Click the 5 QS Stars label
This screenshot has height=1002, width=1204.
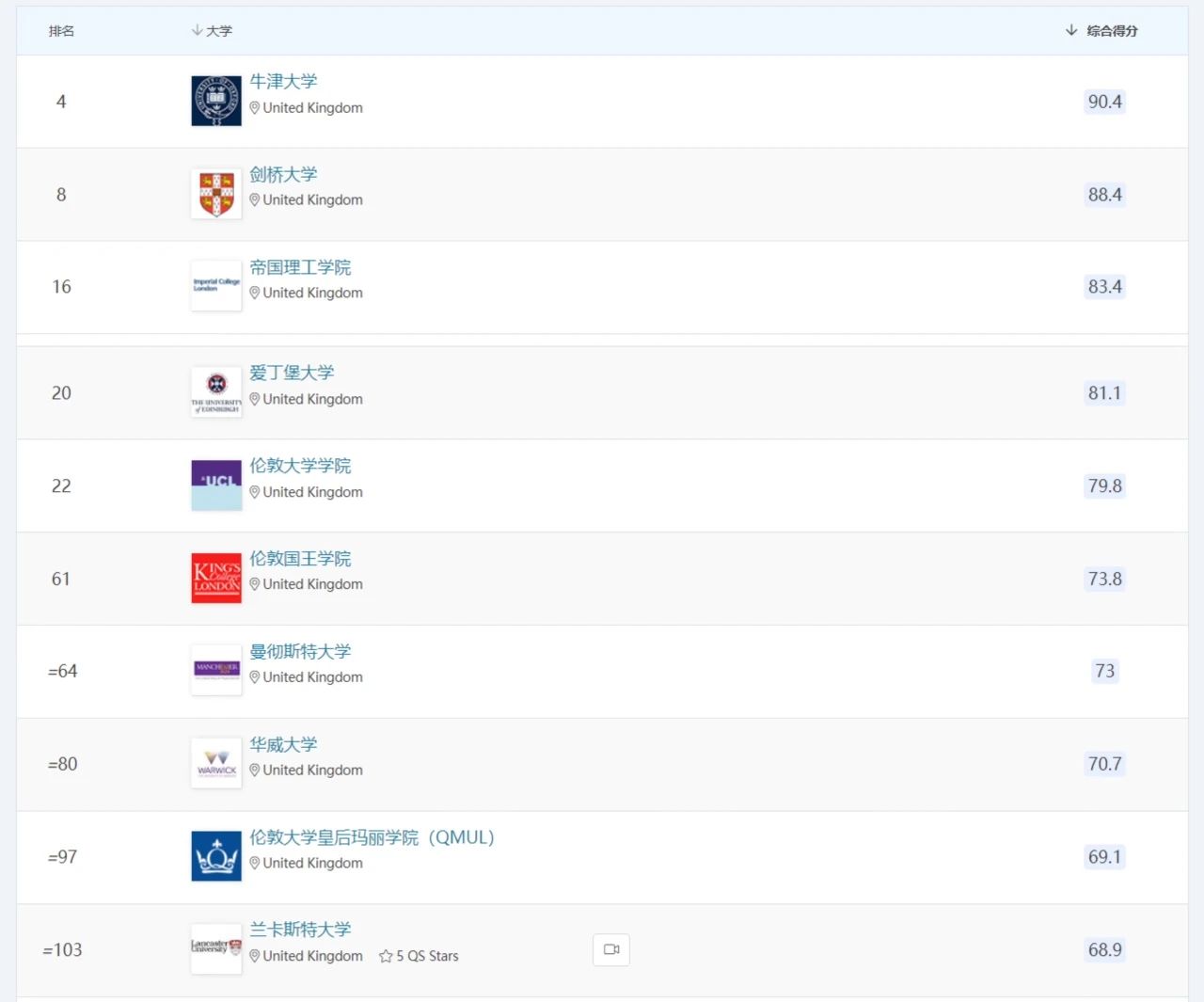click(x=427, y=956)
